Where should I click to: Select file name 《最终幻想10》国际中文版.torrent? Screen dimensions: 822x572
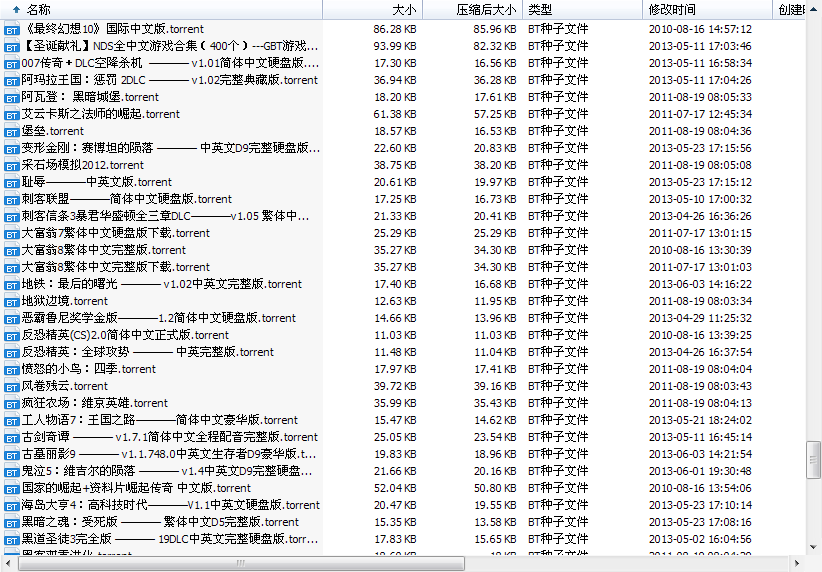click(113, 29)
